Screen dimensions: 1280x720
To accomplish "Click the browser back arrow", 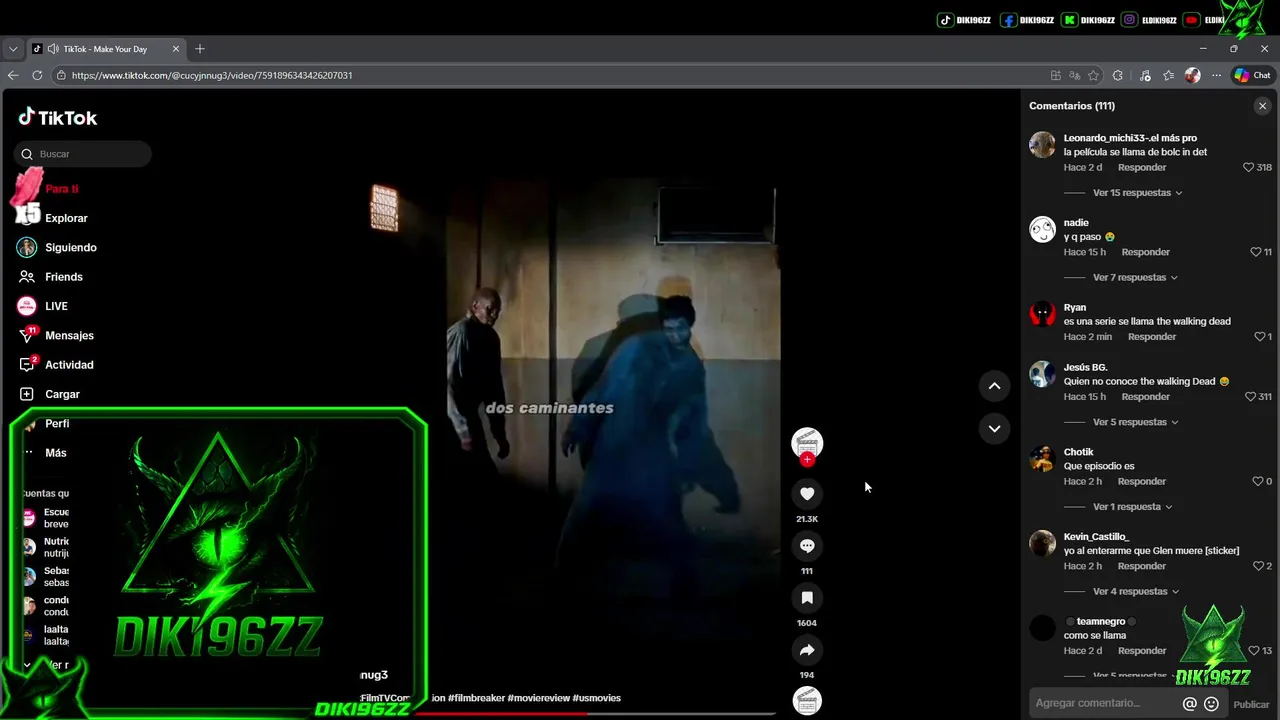I will (x=13, y=75).
